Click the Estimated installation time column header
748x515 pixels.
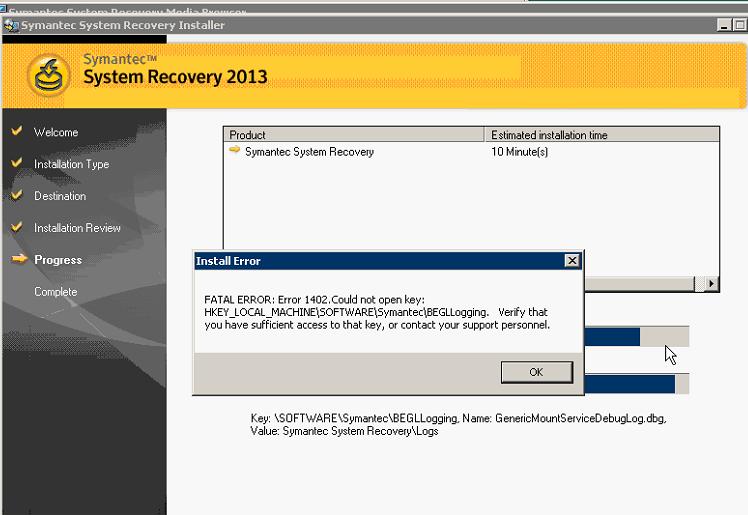point(602,134)
